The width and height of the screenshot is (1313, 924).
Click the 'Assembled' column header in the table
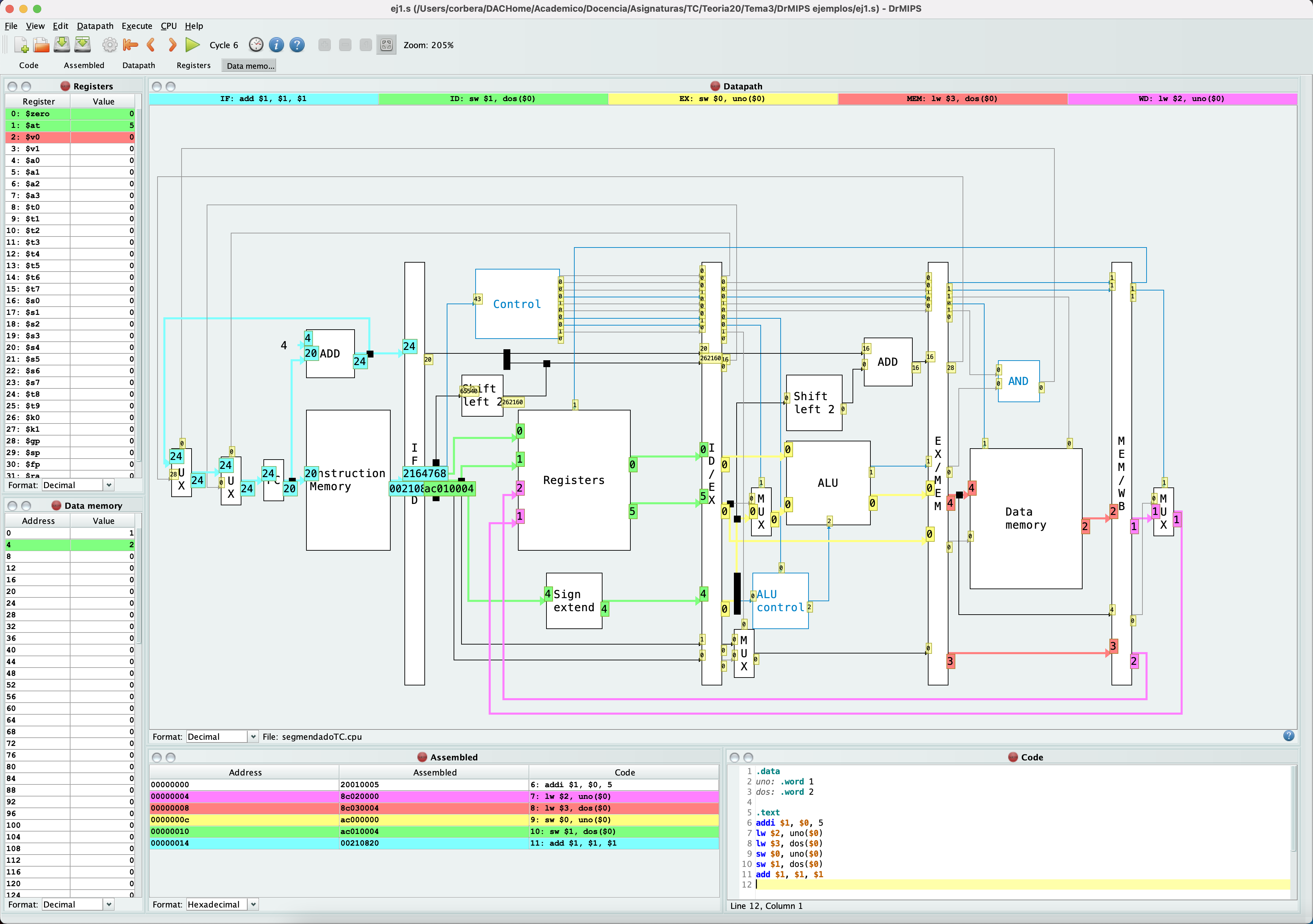(435, 772)
